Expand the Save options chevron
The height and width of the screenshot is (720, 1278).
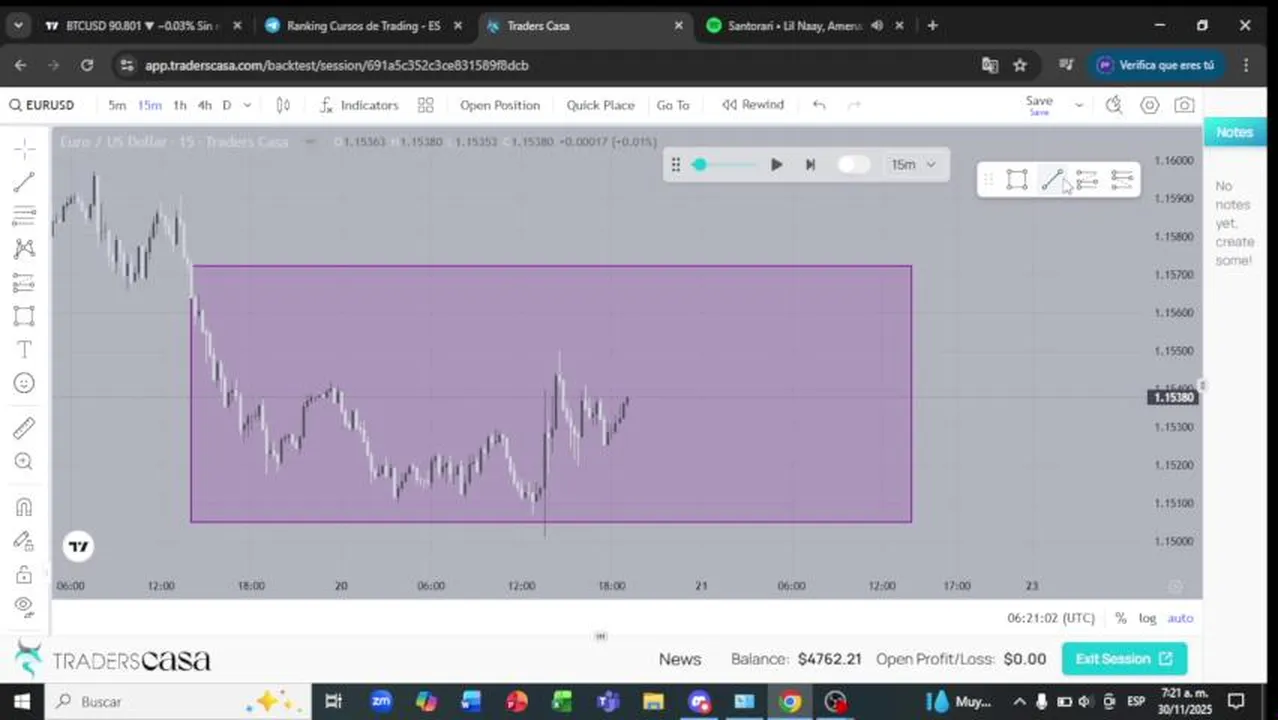click(x=1079, y=105)
